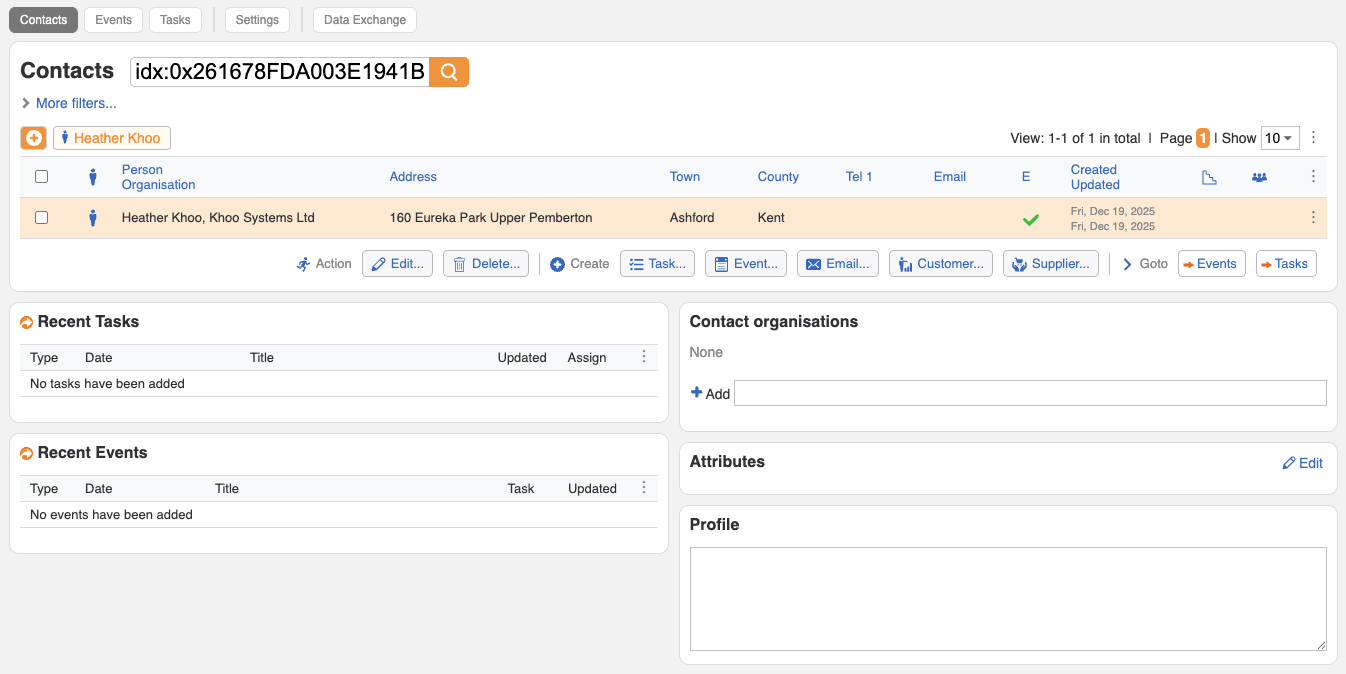Click the group people column icon
Image resolution: width=1346 pixels, height=674 pixels.
coord(1259,177)
